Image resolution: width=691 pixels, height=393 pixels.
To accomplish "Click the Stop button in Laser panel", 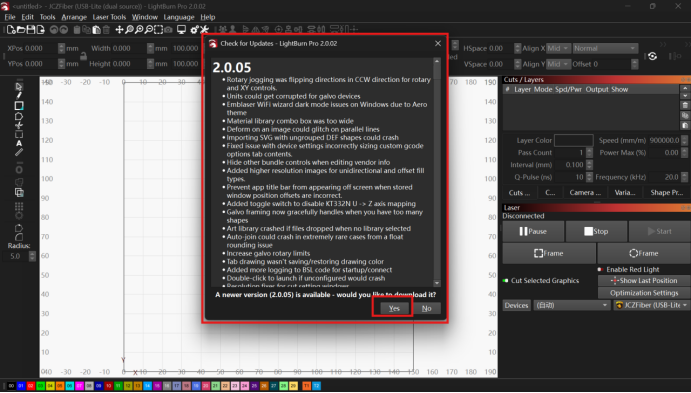I will click(596, 231).
